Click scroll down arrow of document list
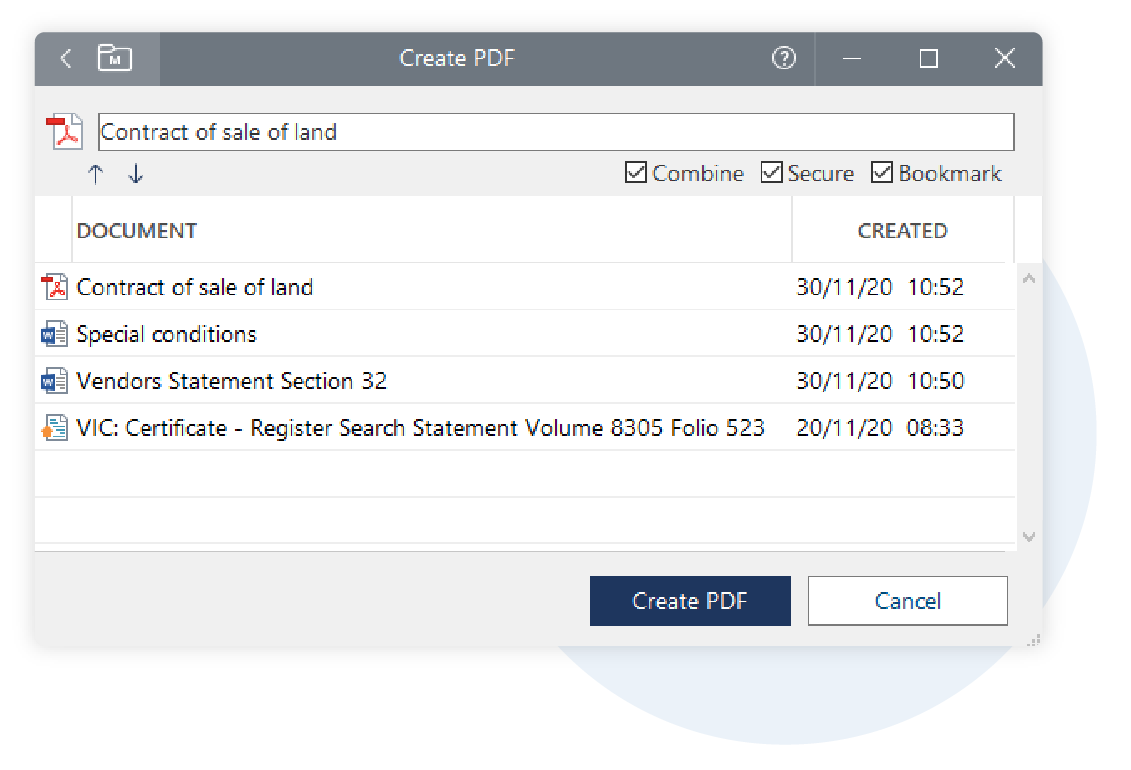 1029,536
